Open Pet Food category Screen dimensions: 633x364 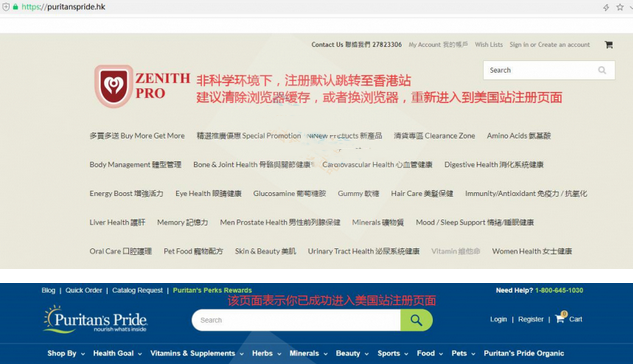[193, 251]
